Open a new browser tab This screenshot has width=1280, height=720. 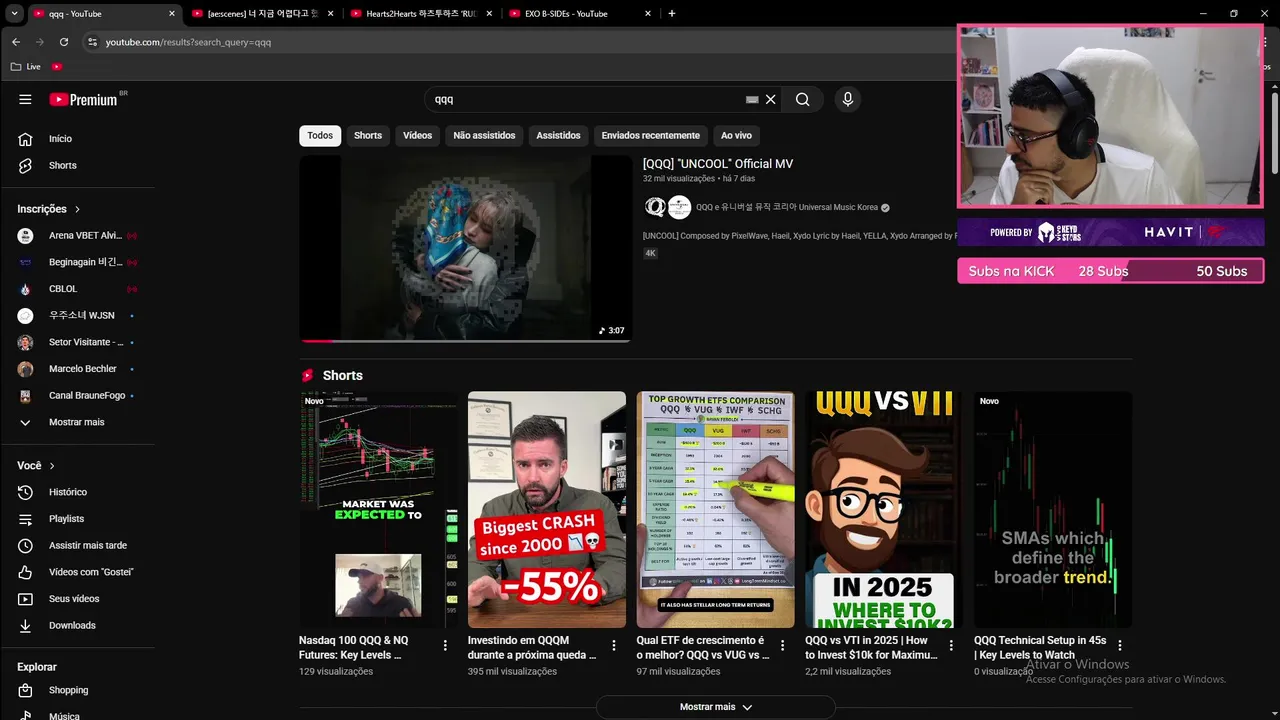[x=671, y=14]
